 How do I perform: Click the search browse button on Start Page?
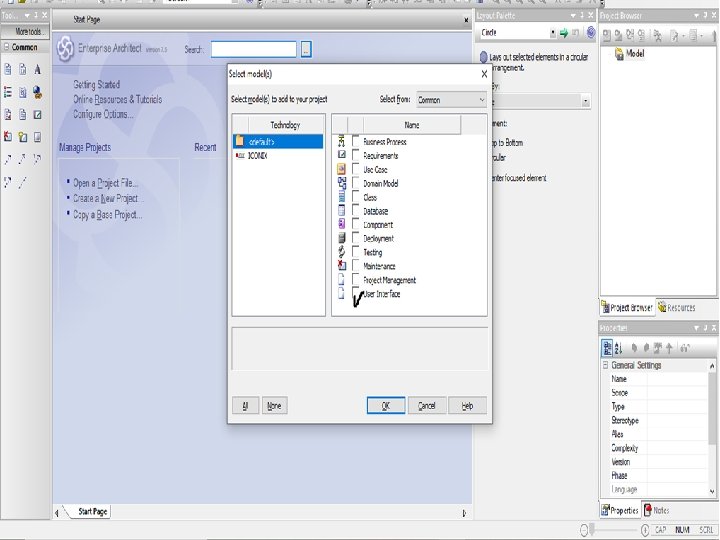(306, 49)
